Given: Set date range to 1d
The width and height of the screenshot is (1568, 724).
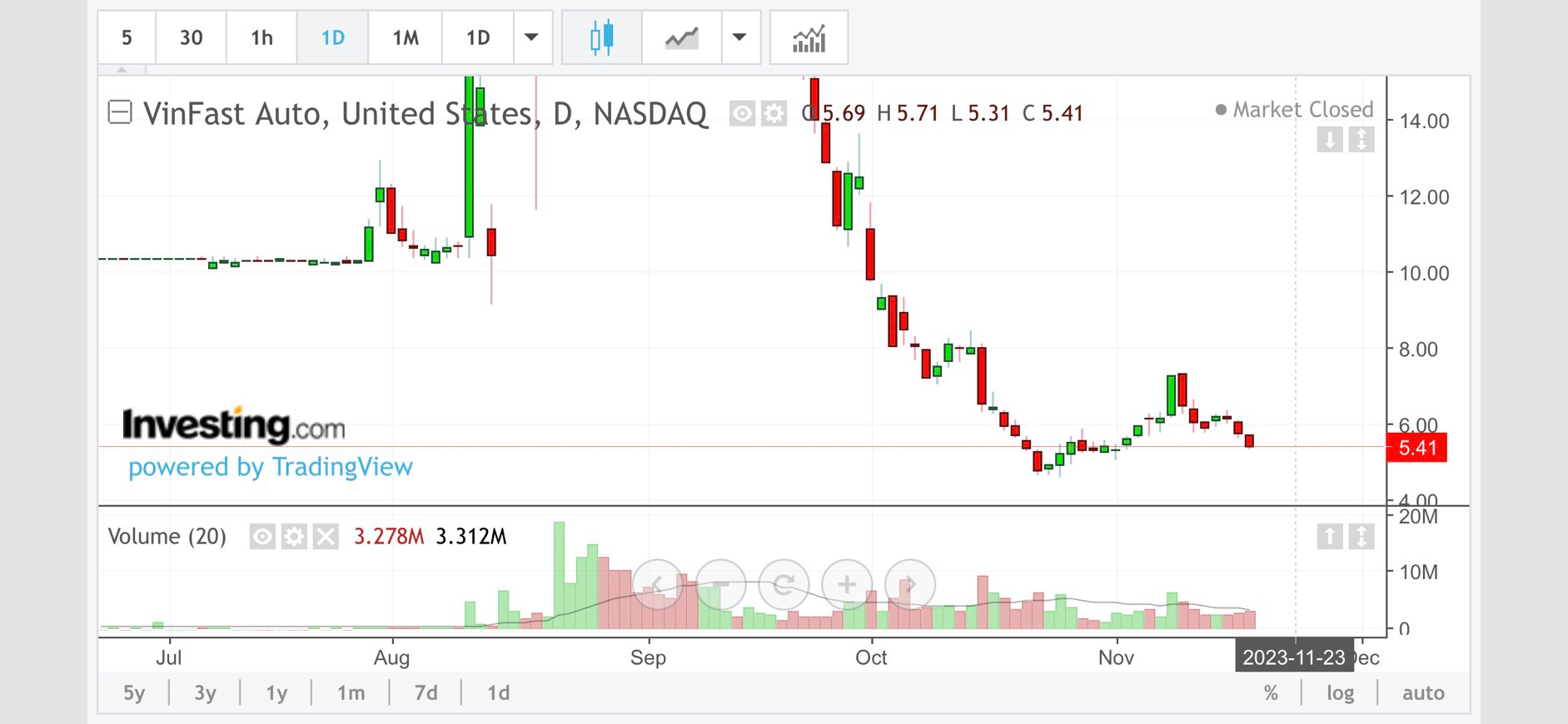Looking at the screenshot, I should (499, 693).
